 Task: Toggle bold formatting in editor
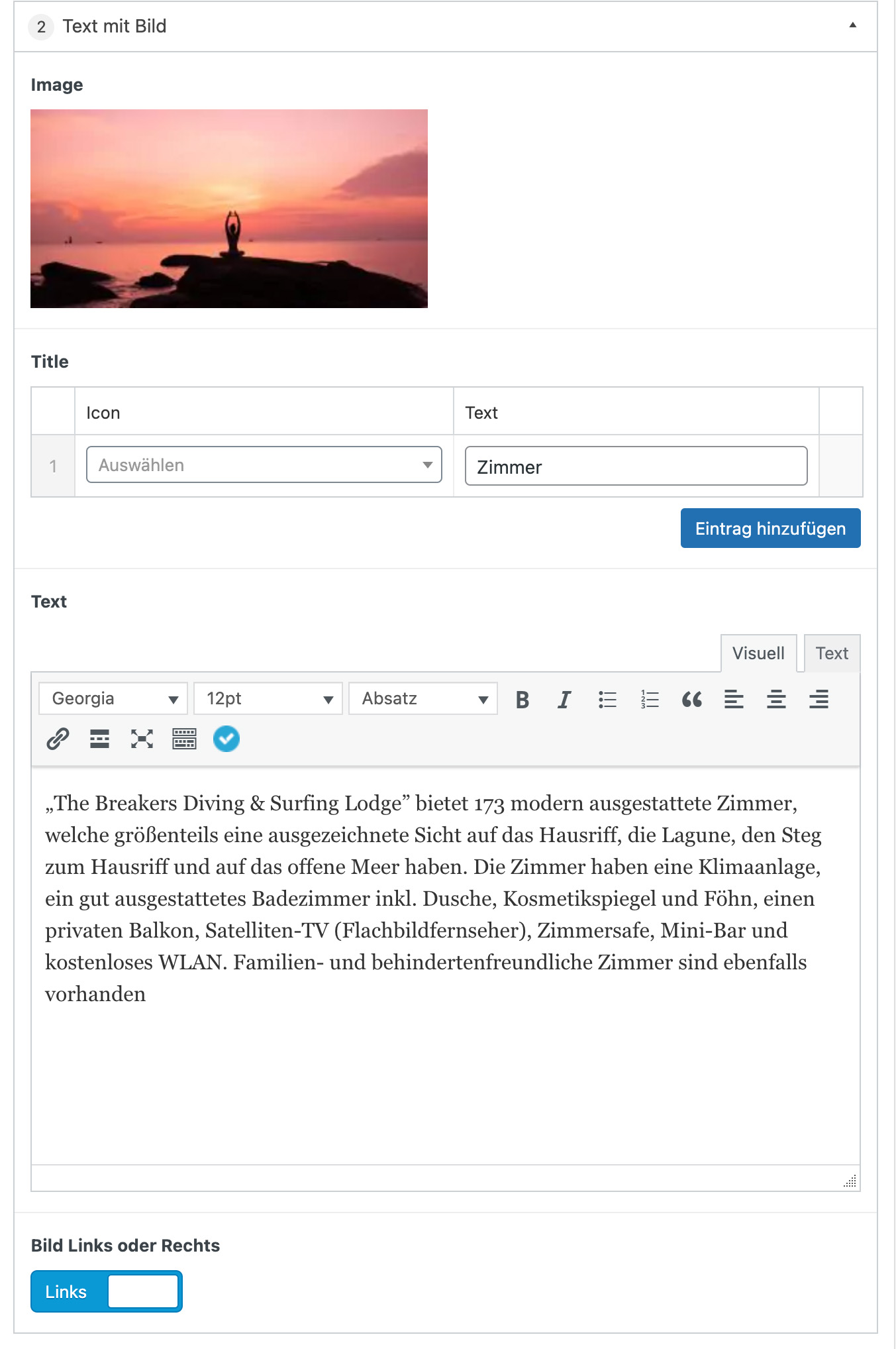tap(522, 700)
